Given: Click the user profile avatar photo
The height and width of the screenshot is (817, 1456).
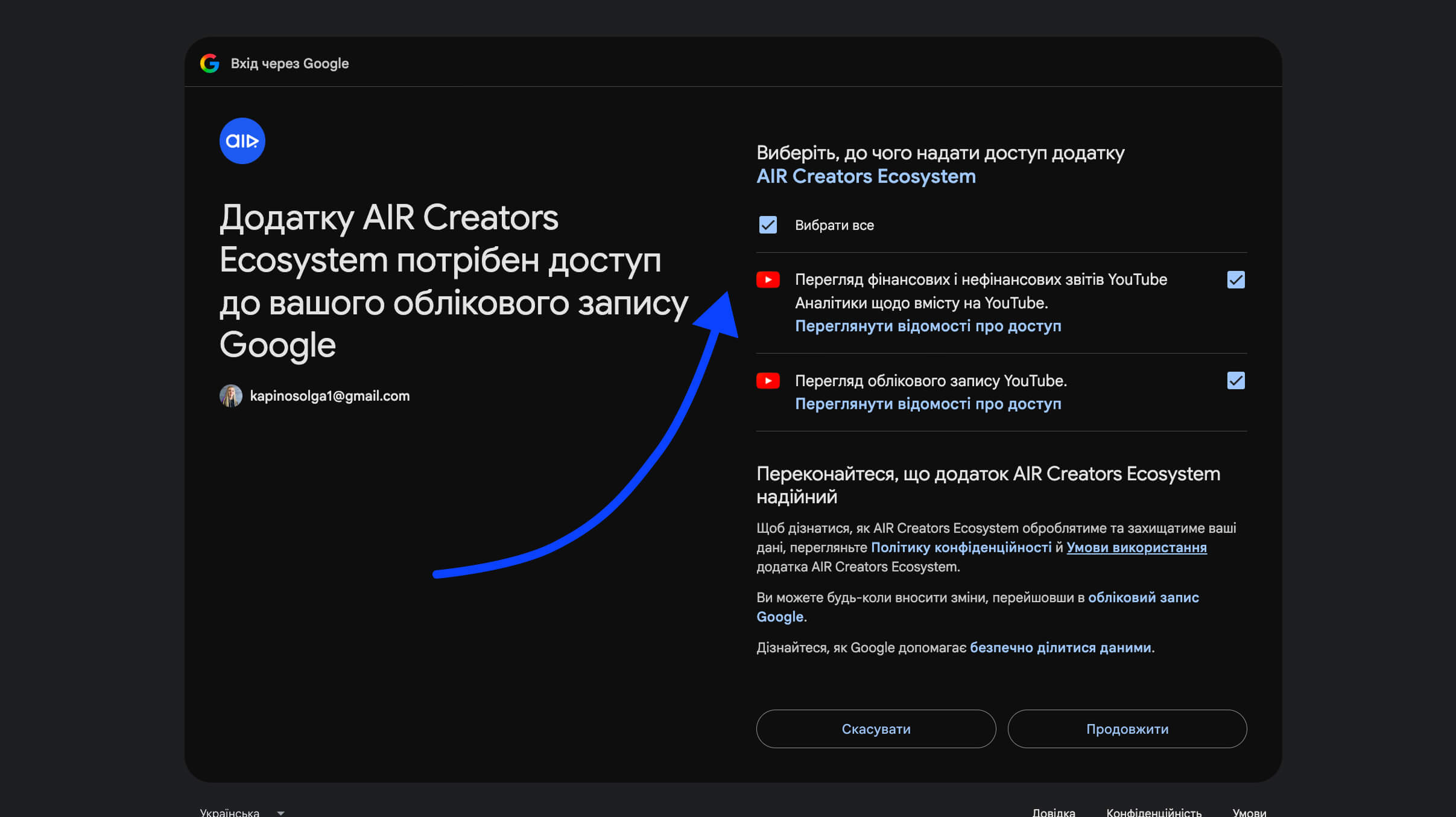Looking at the screenshot, I should 230,396.
